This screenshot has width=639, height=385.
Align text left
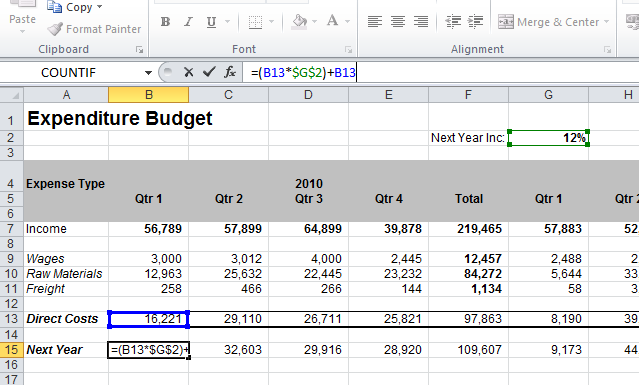click(x=375, y=22)
